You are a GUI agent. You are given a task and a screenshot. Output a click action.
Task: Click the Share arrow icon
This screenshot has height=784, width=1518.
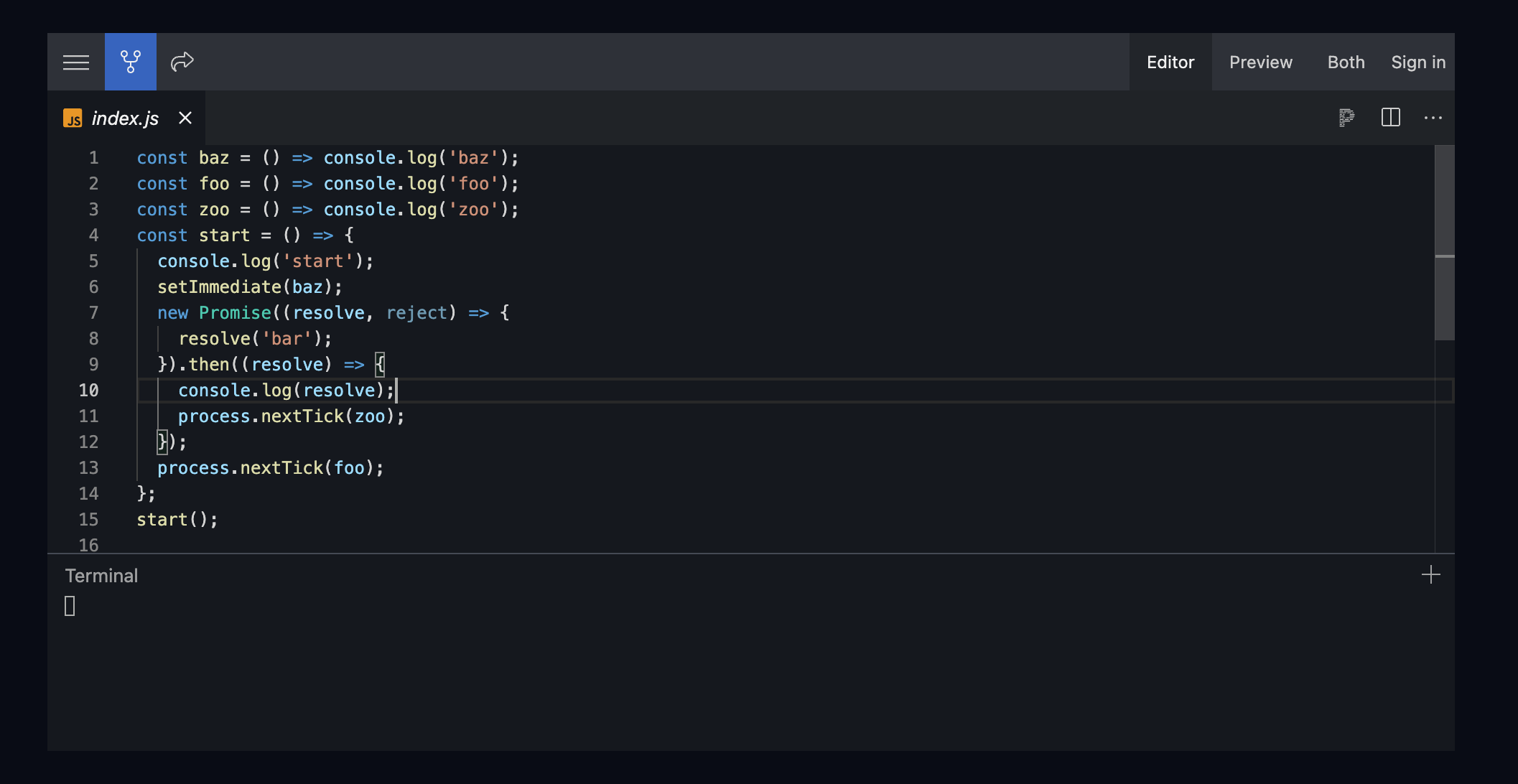(181, 62)
